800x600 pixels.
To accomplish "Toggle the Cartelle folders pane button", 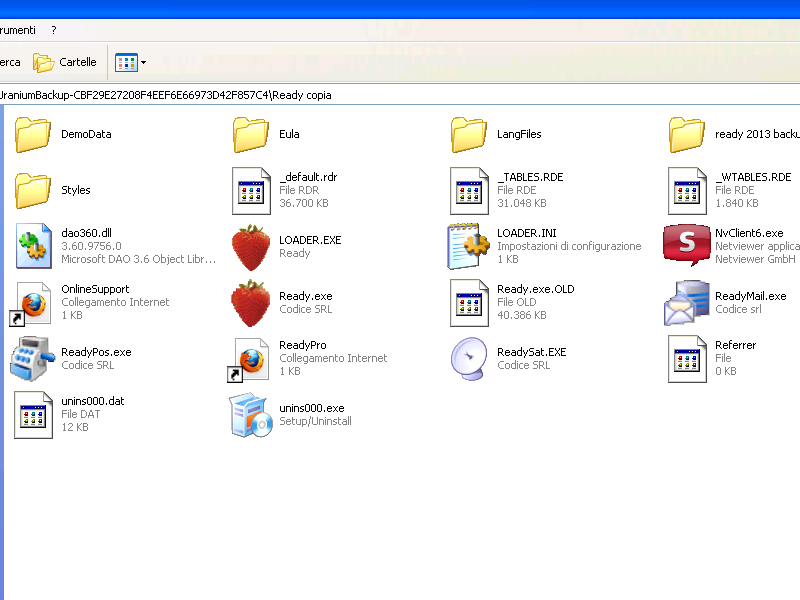I will point(65,62).
